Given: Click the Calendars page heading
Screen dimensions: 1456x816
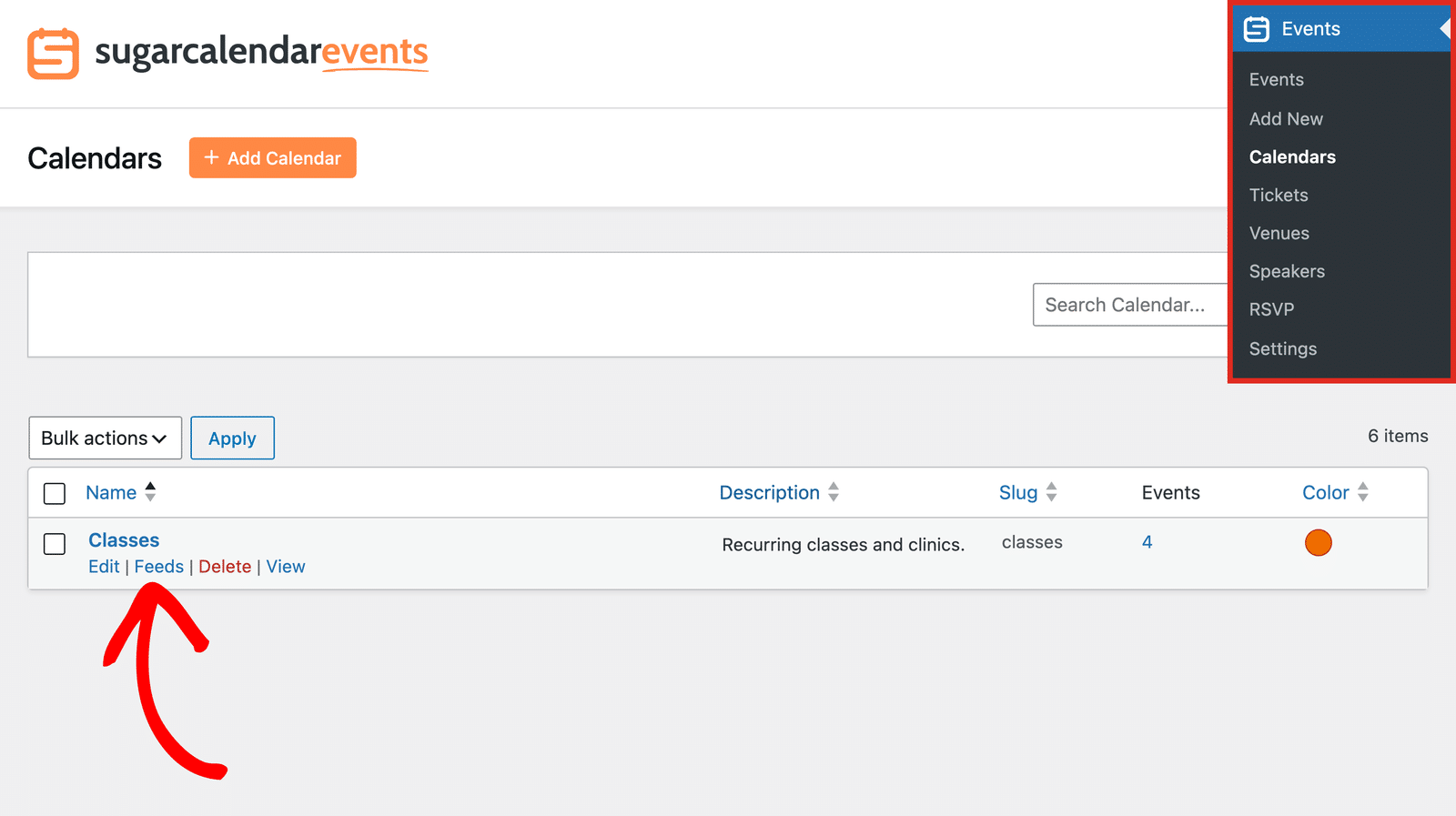Looking at the screenshot, I should tap(95, 158).
